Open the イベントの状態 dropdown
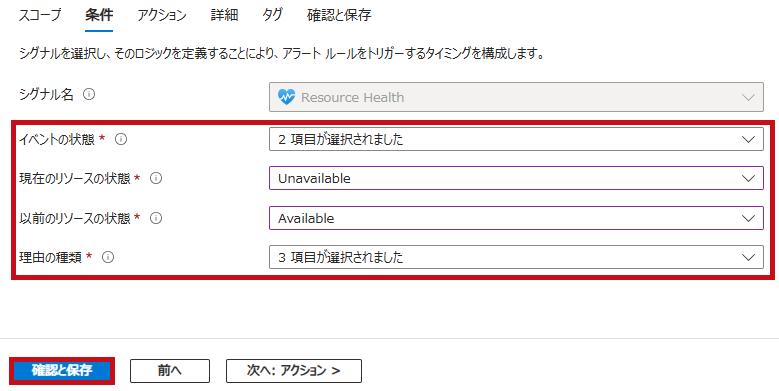This screenshot has height=391, width=779. click(516, 140)
